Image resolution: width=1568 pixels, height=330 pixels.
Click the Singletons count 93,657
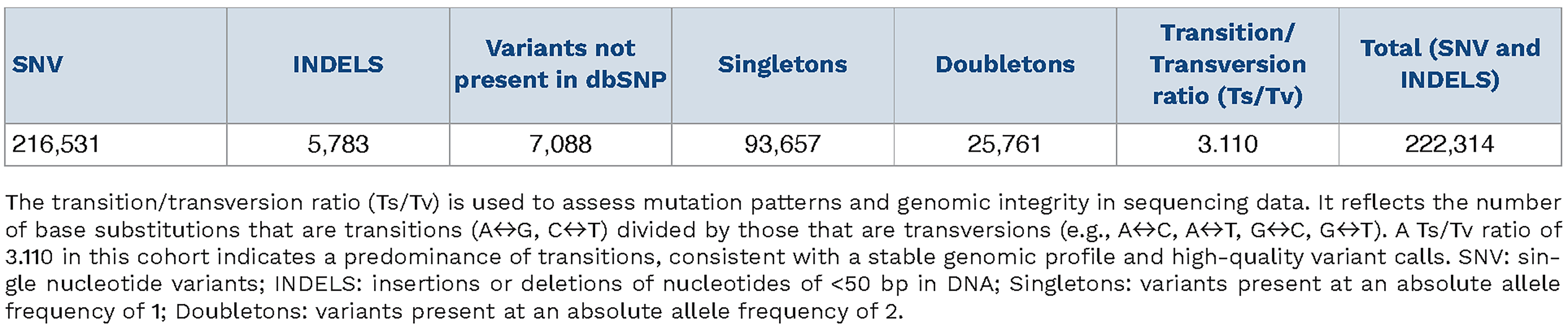click(x=782, y=144)
